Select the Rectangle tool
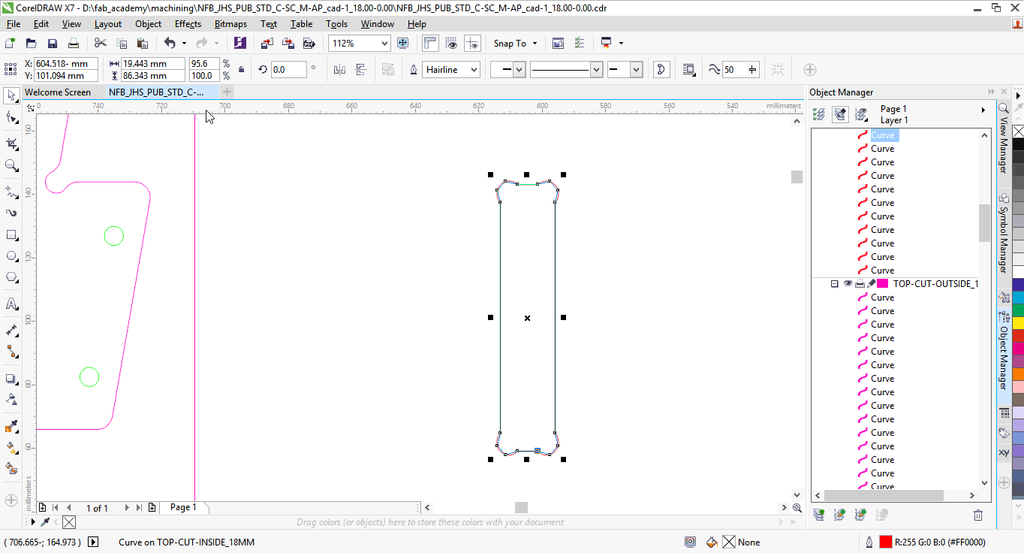The image size is (1024, 553). coord(11,235)
